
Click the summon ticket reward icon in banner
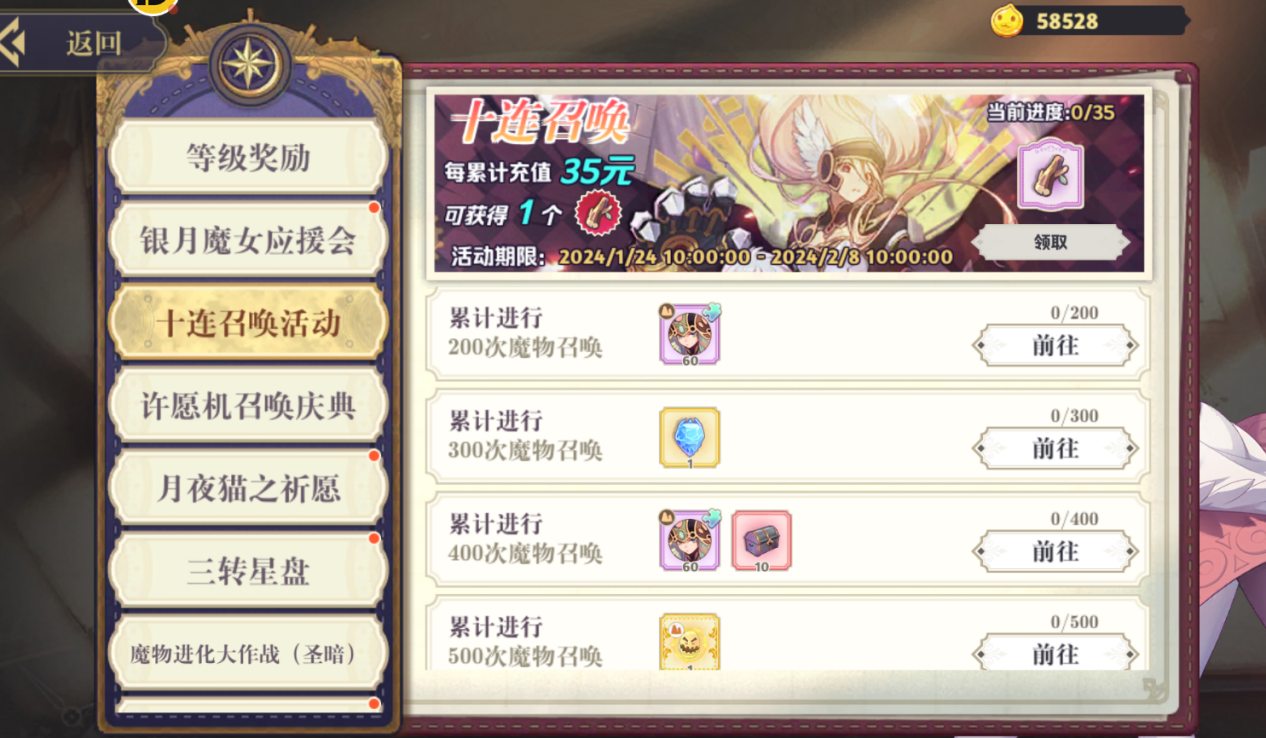tap(1050, 176)
